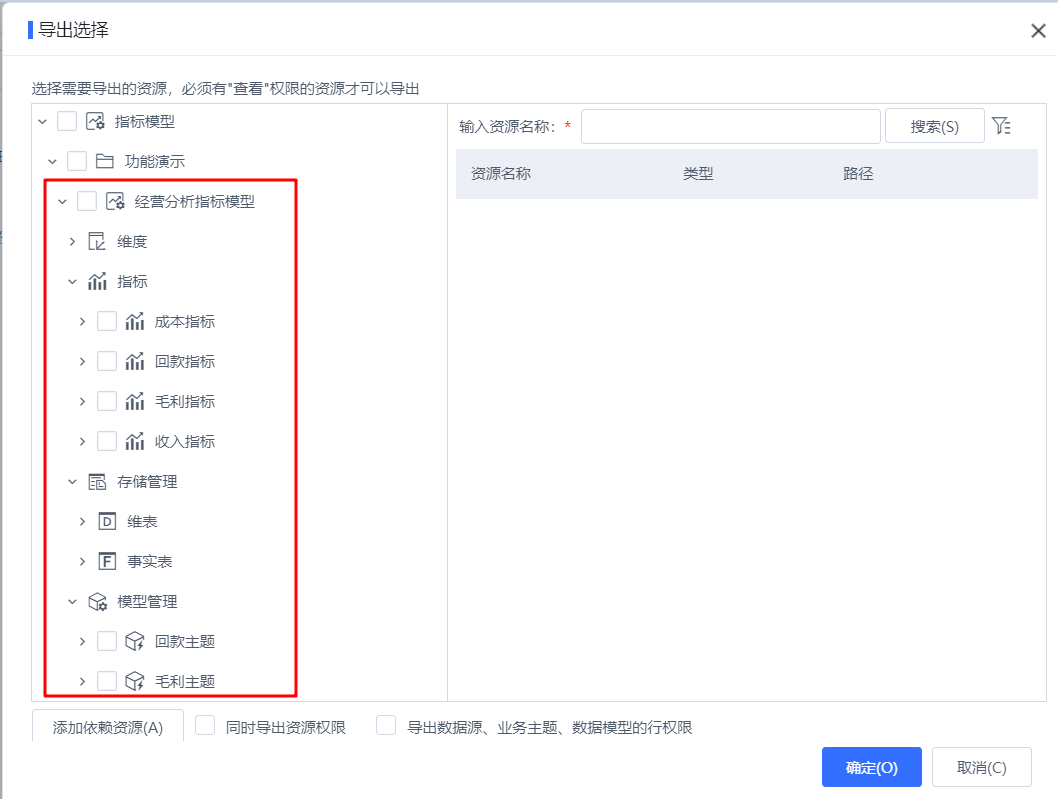Expand the 成本指标 node
Image resolution: width=1058 pixels, height=799 pixels.
[x=82, y=322]
